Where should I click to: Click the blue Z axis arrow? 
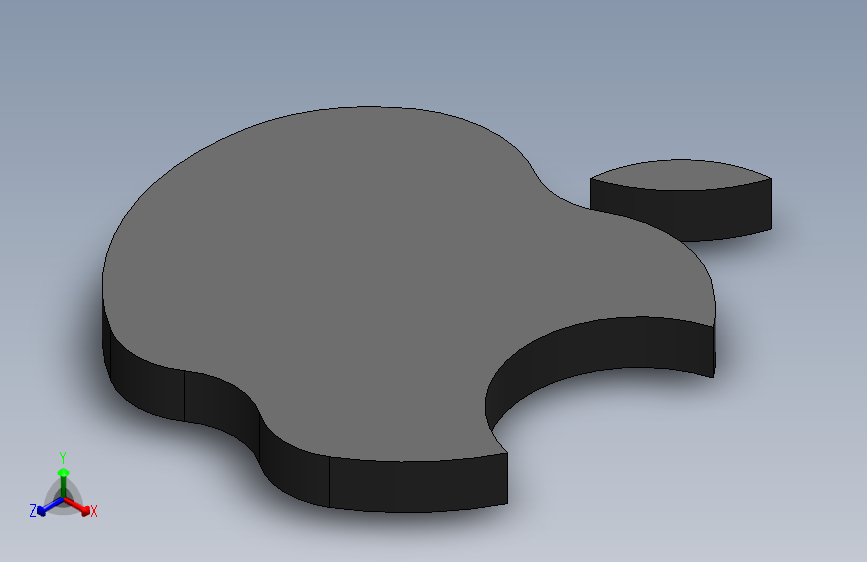coord(50,506)
